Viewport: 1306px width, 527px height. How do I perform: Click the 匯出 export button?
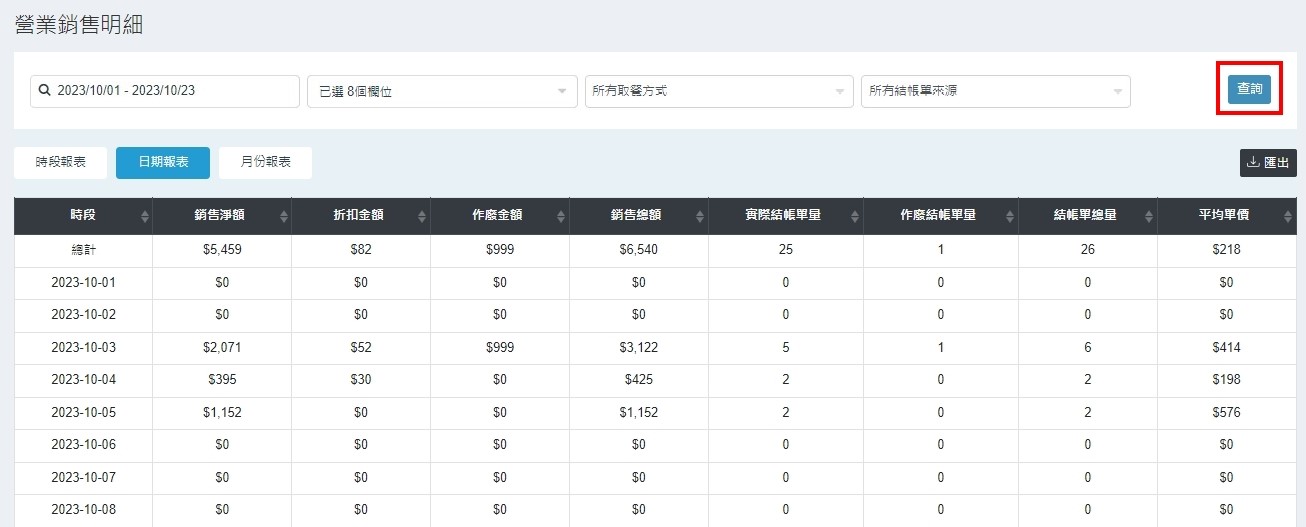[x=1268, y=162]
